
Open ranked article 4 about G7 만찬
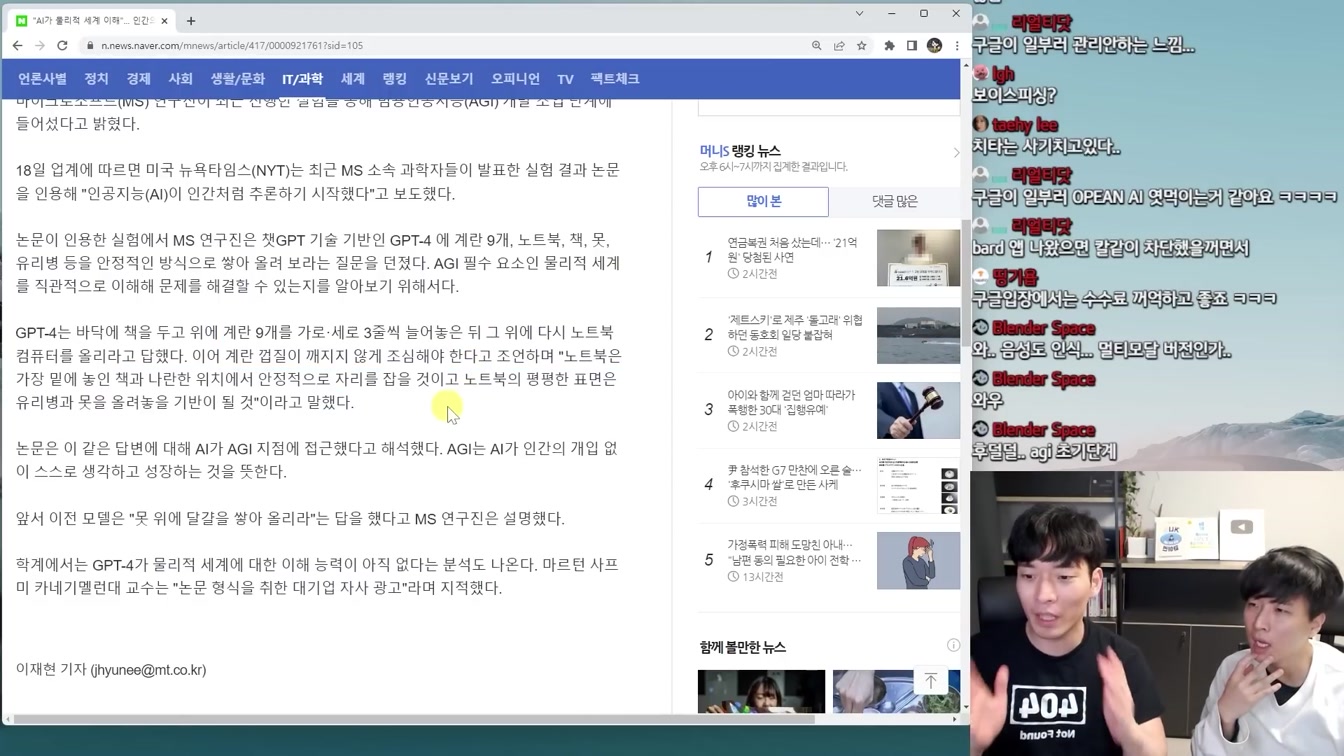click(794, 477)
